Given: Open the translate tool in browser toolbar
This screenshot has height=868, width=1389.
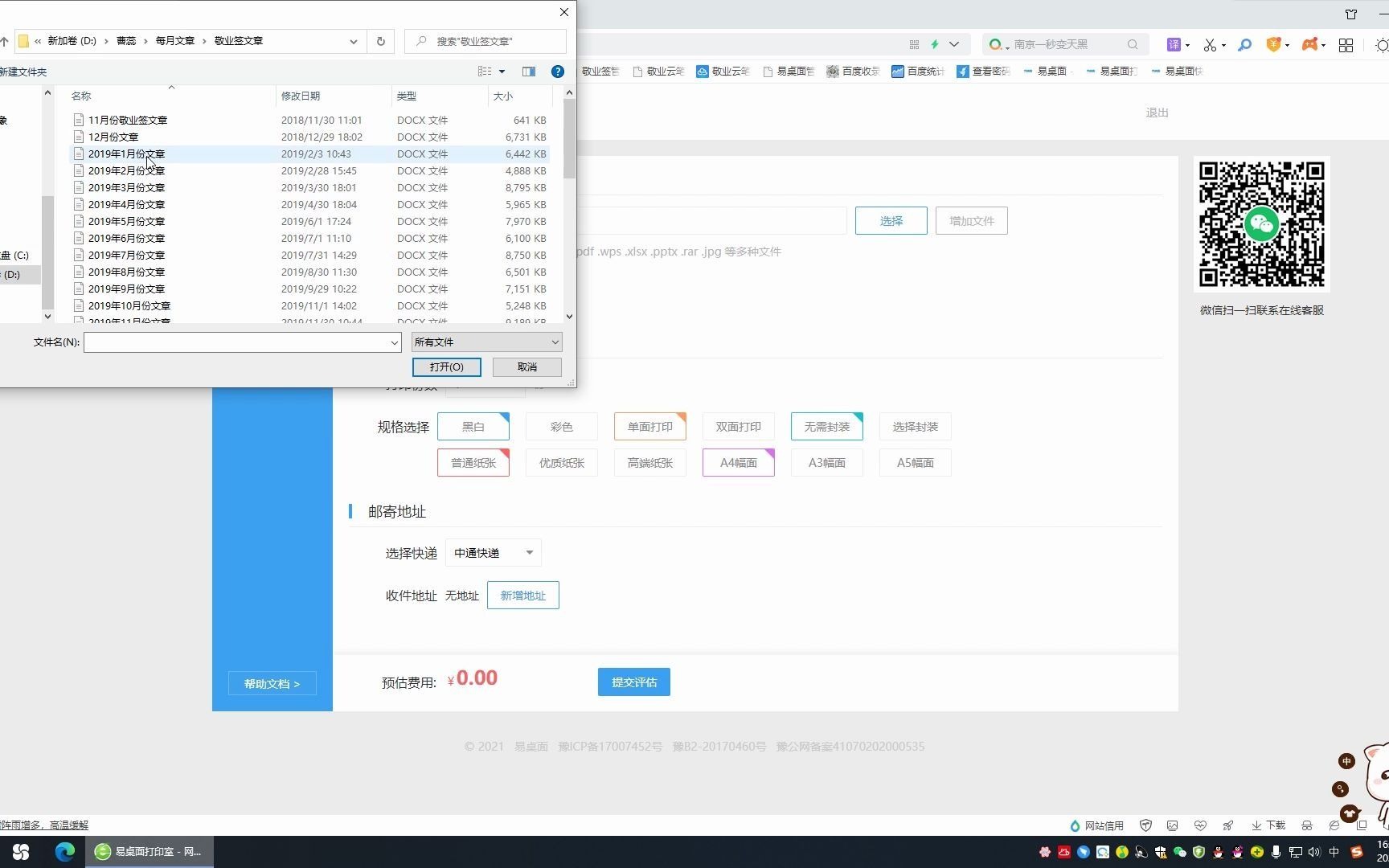Looking at the screenshot, I should [x=1173, y=45].
